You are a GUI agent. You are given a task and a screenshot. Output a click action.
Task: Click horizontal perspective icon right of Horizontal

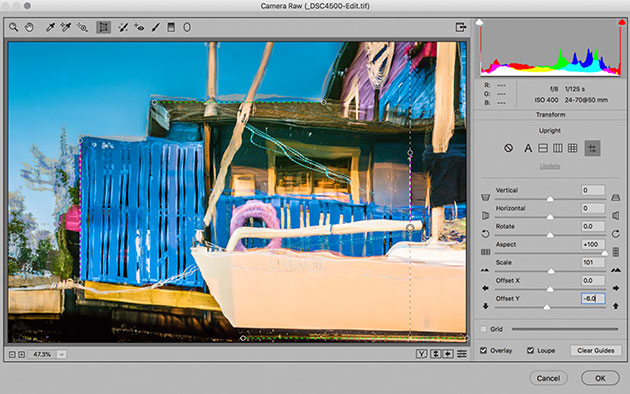pyautogui.click(x=616, y=216)
